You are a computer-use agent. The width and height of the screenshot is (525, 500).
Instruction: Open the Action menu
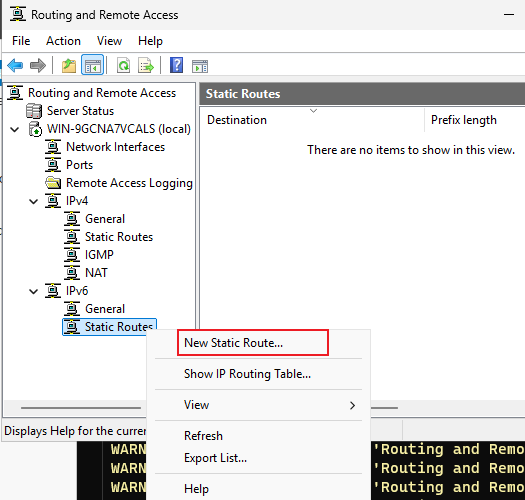point(63,41)
